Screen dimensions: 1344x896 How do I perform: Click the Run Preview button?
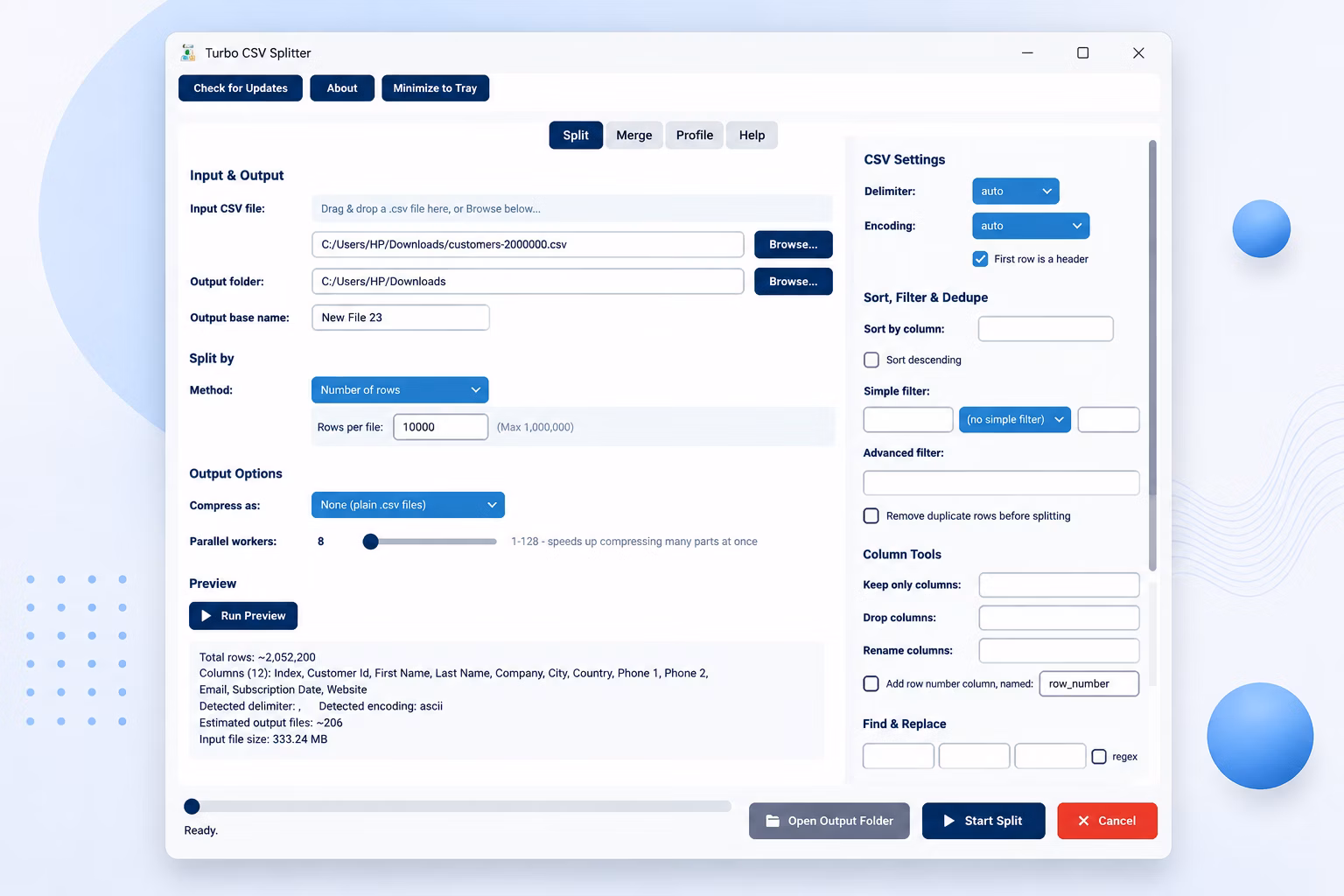(243, 616)
